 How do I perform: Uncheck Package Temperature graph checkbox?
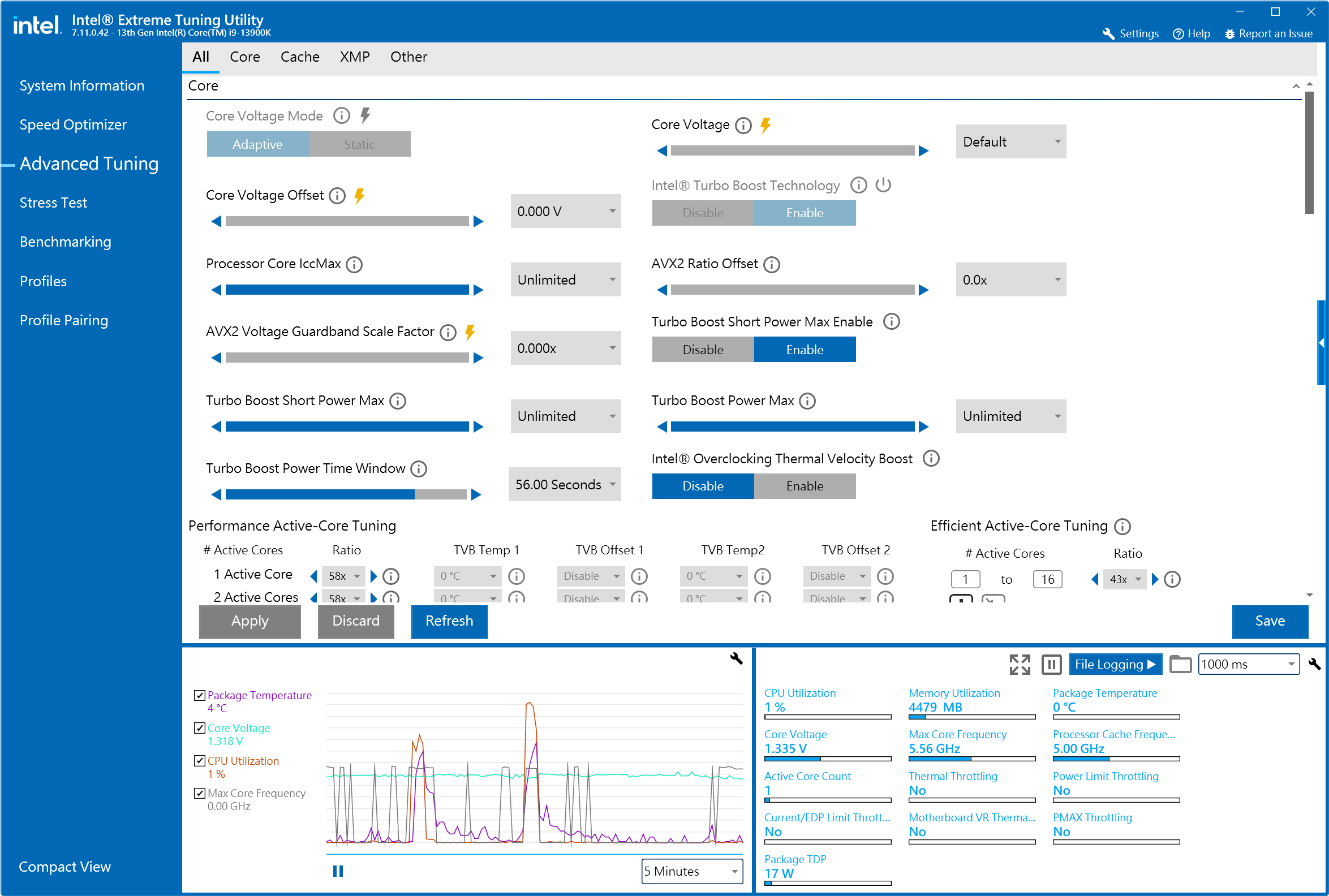[199, 695]
